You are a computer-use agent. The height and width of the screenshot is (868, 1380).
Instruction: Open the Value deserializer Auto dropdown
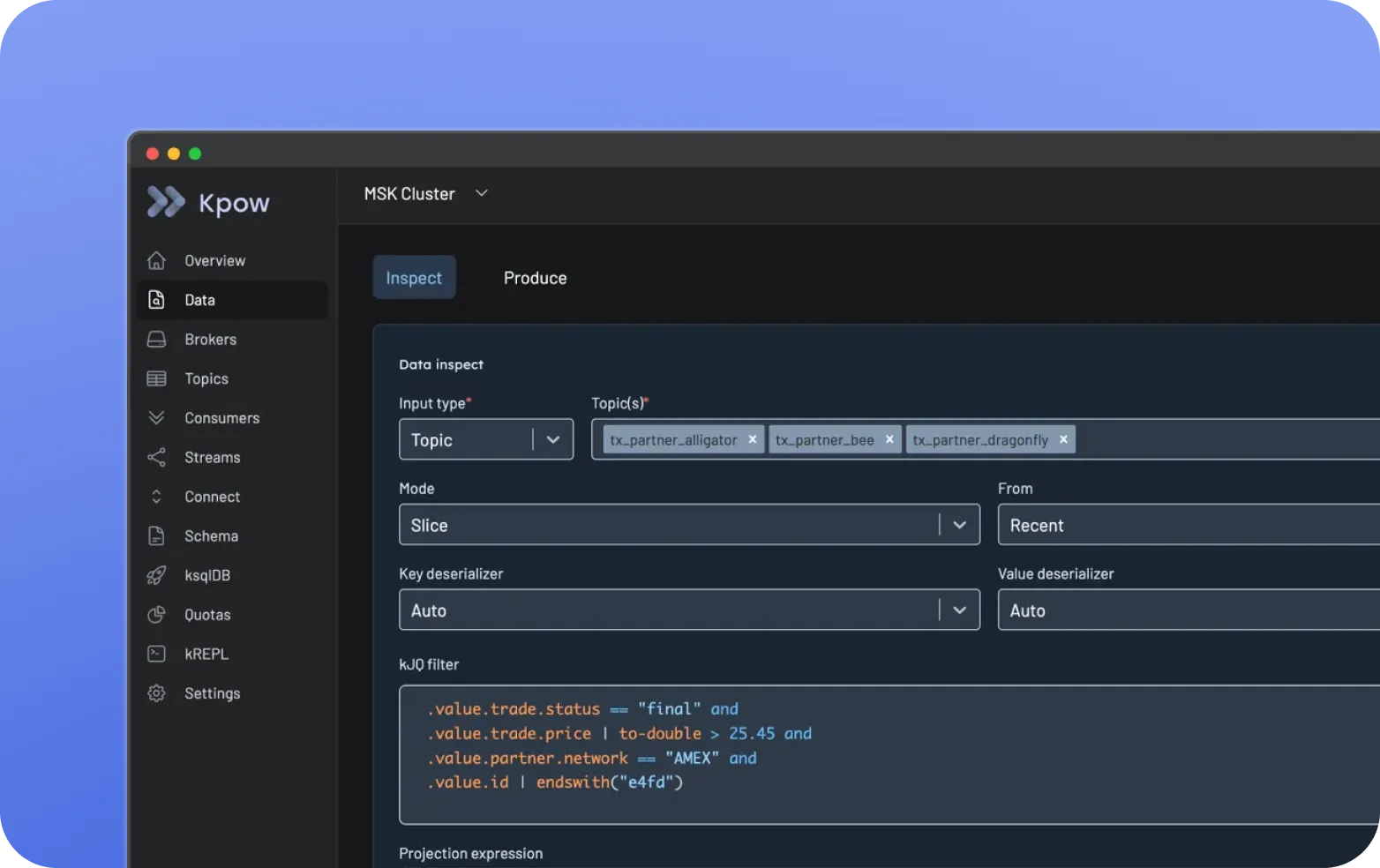(1189, 610)
